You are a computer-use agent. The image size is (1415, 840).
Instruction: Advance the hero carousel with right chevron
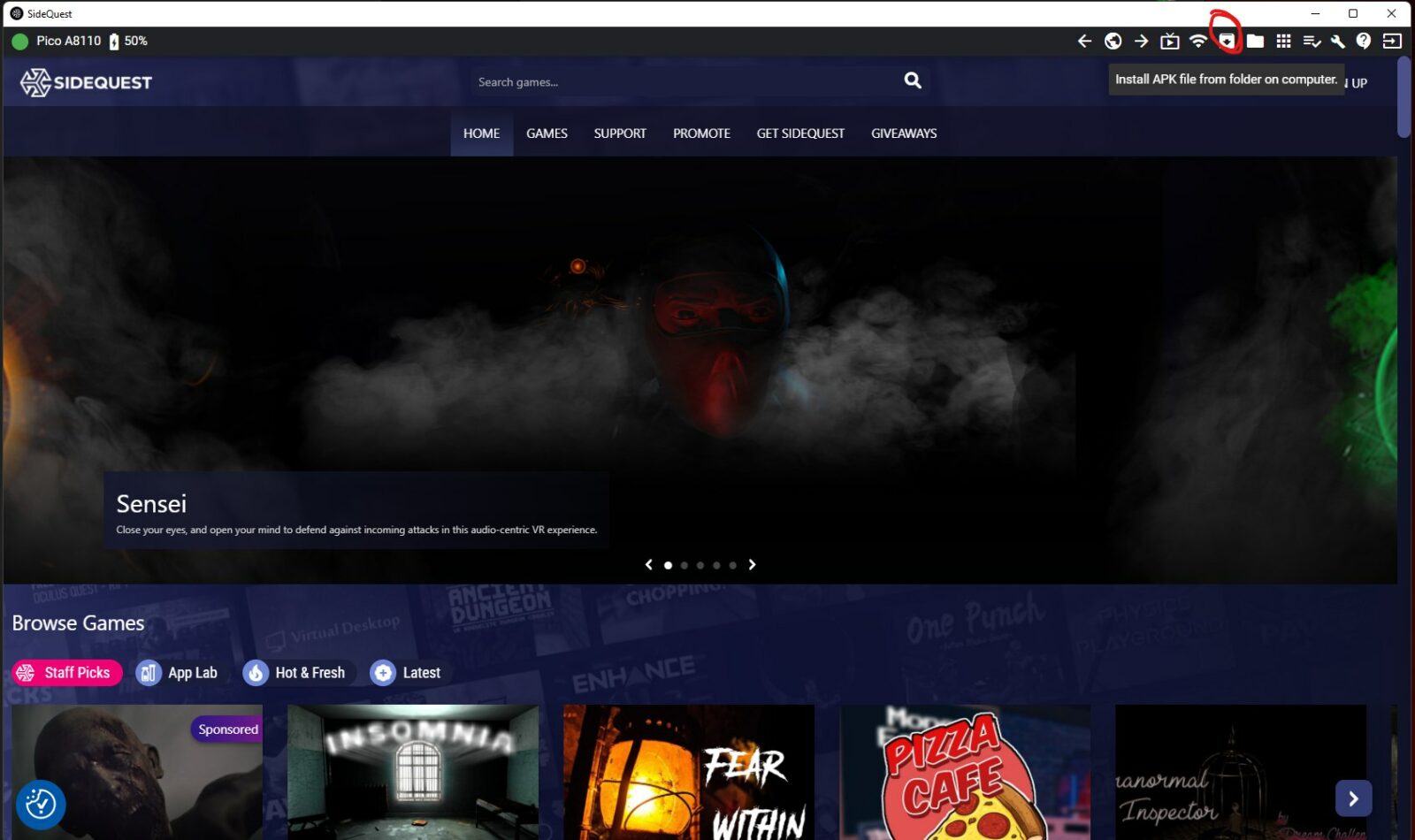pyautogui.click(x=752, y=565)
